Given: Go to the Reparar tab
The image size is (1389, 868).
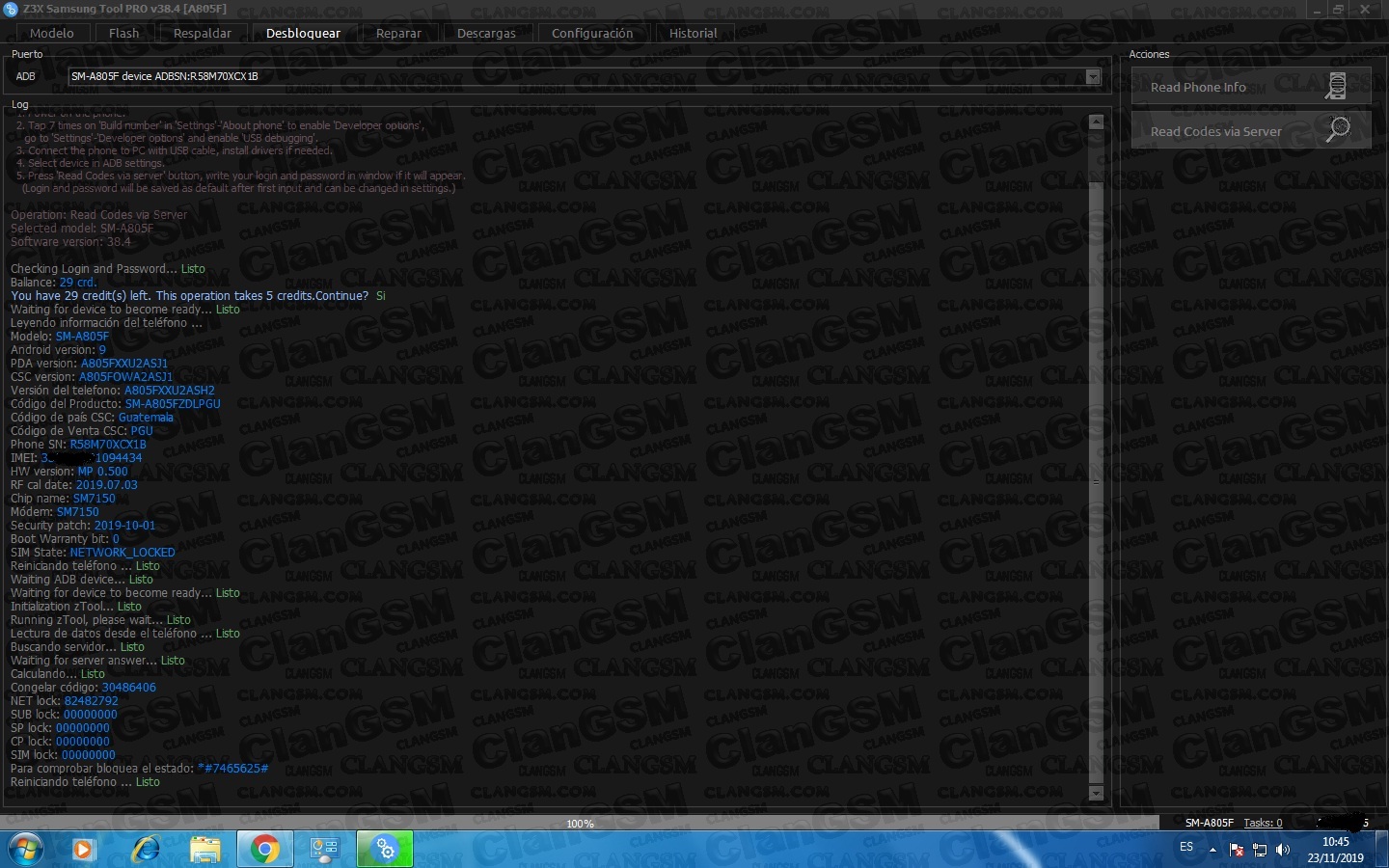Looking at the screenshot, I should [398, 33].
